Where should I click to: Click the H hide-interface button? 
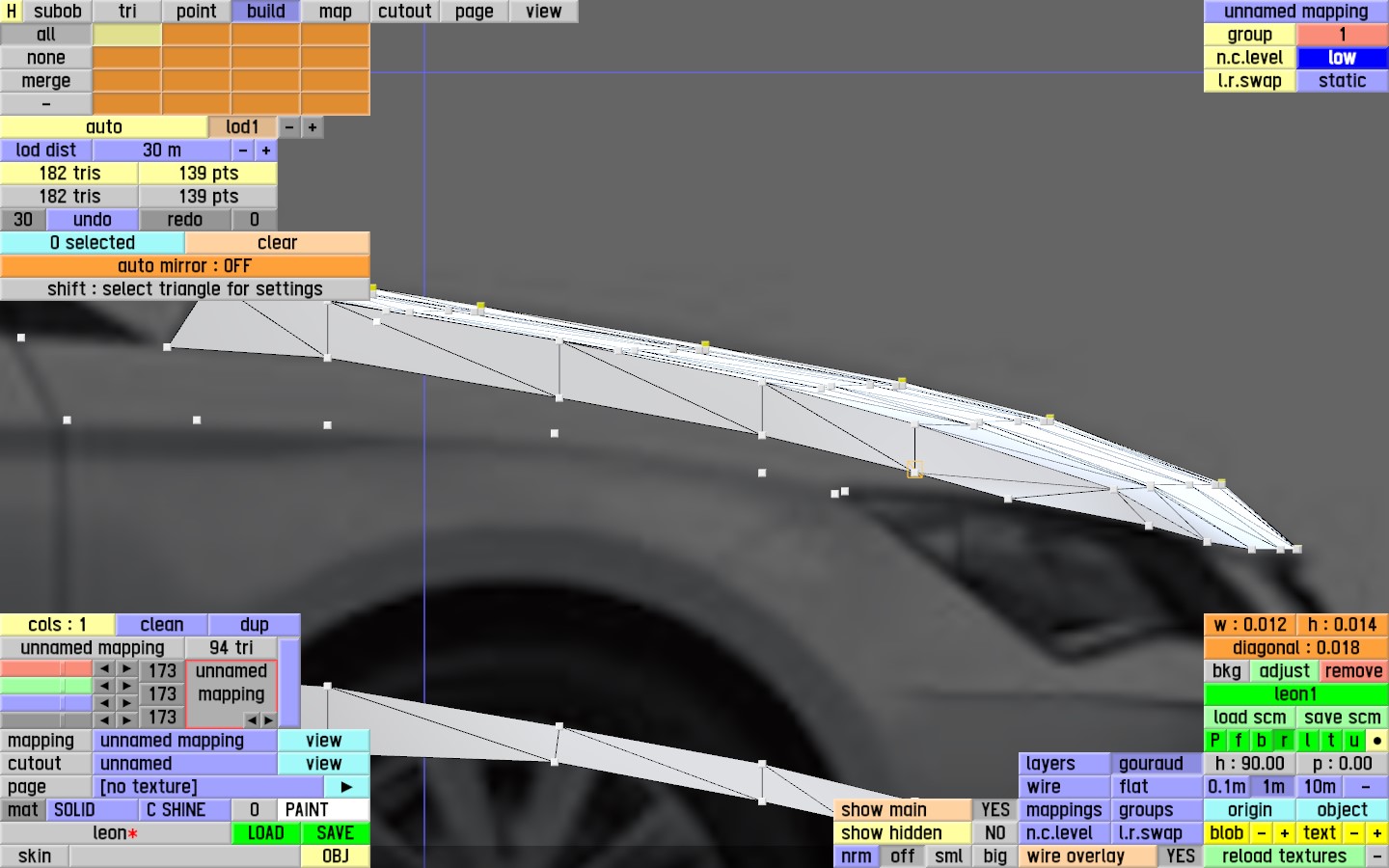pyautogui.click(x=12, y=12)
